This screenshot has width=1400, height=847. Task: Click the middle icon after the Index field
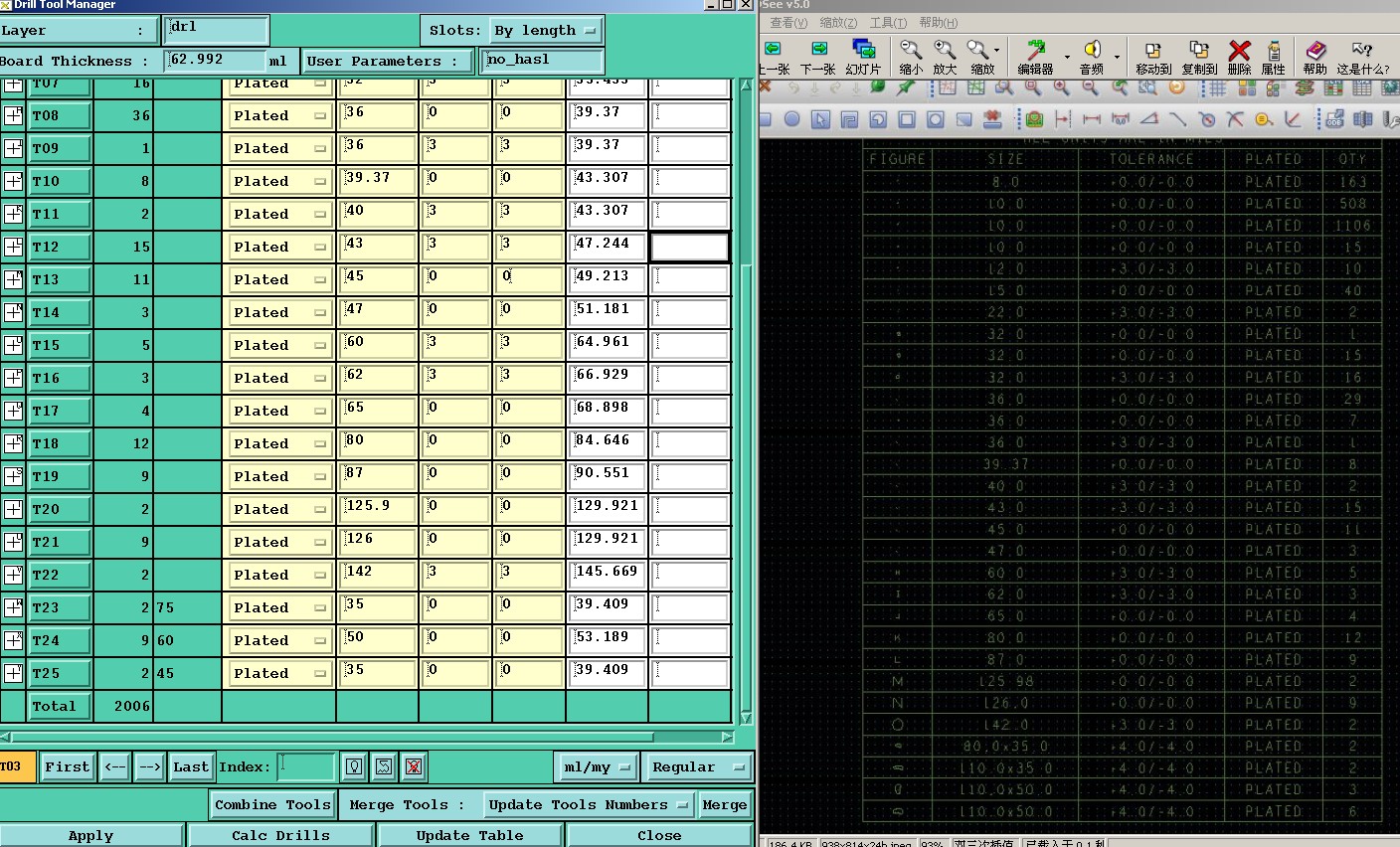(384, 766)
